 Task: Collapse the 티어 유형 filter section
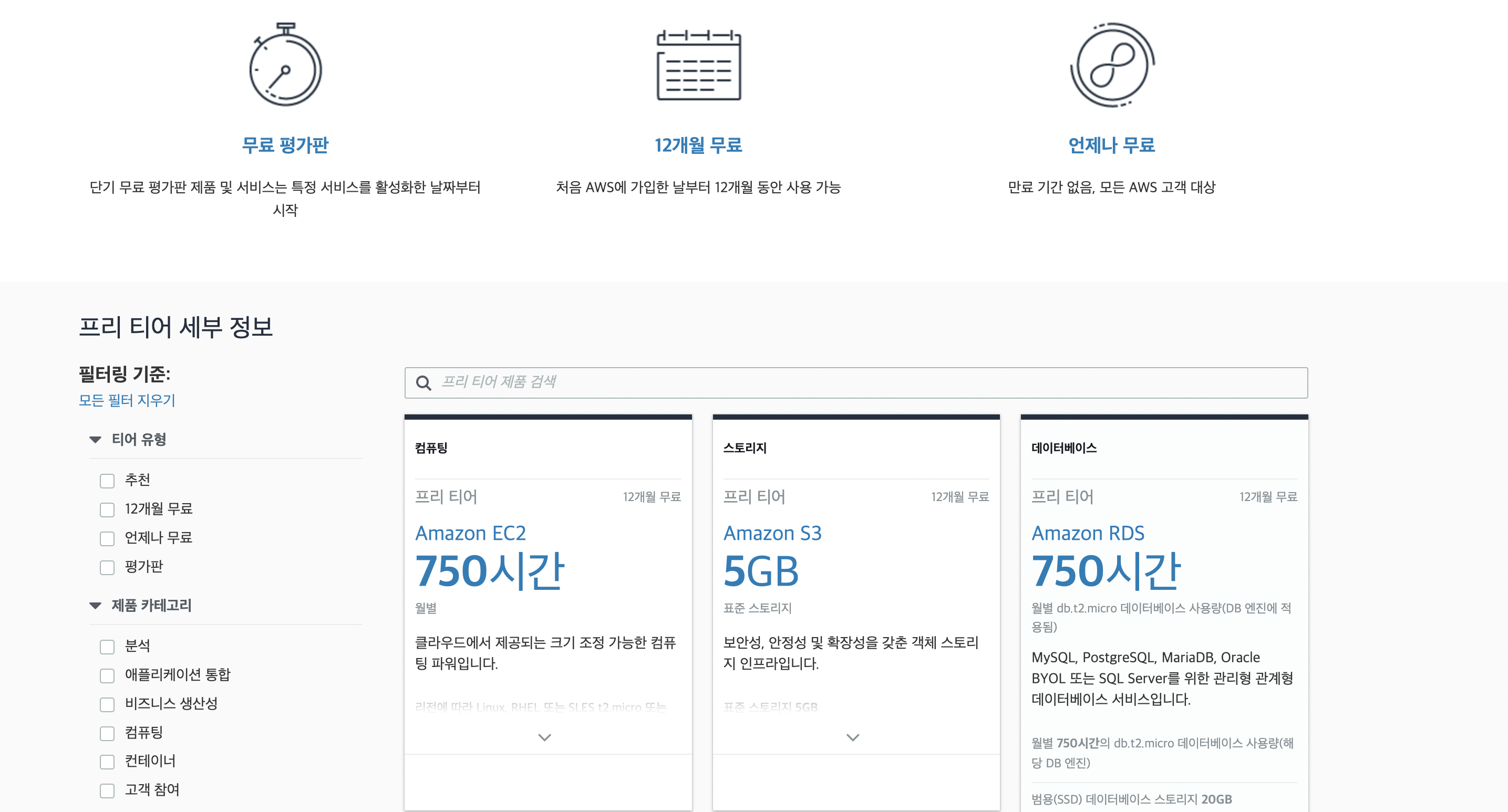click(x=96, y=439)
